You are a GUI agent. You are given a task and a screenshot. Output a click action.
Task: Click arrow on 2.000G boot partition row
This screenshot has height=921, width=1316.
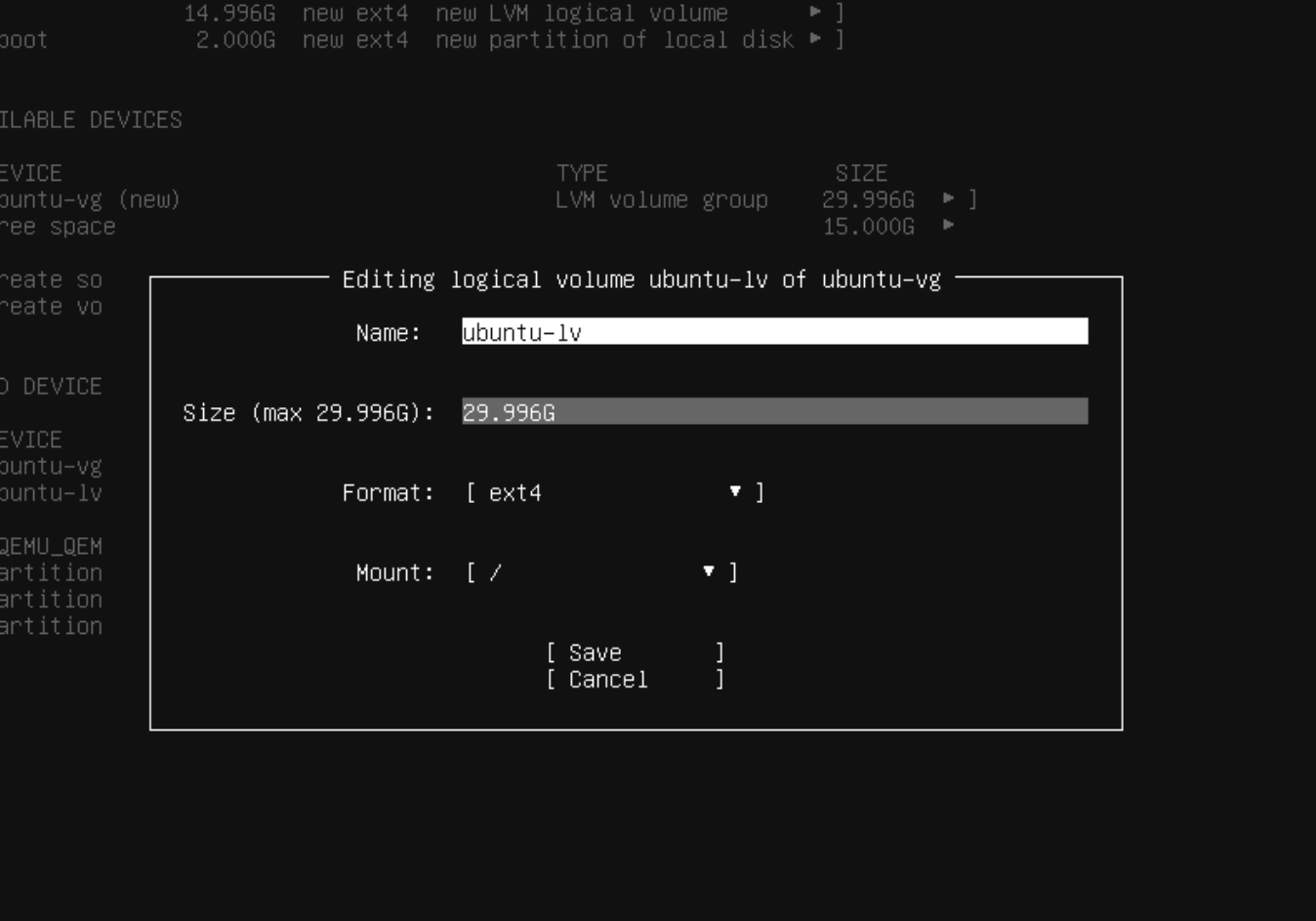tap(816, 39)
